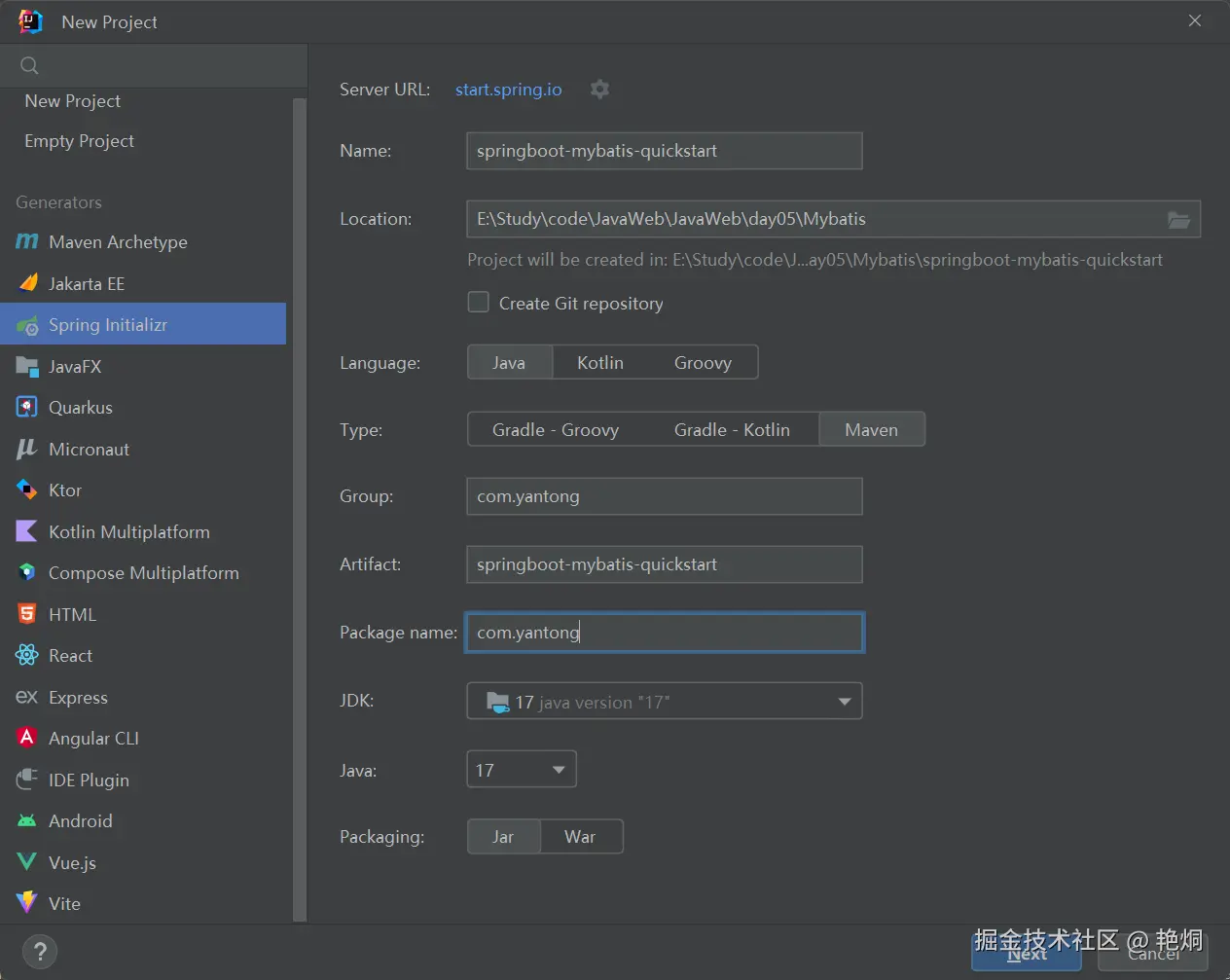Screen dimensions: 1230x980
Task: Click the Ktor generator icon
Action: pyautogui.click(x=27, y=490)
